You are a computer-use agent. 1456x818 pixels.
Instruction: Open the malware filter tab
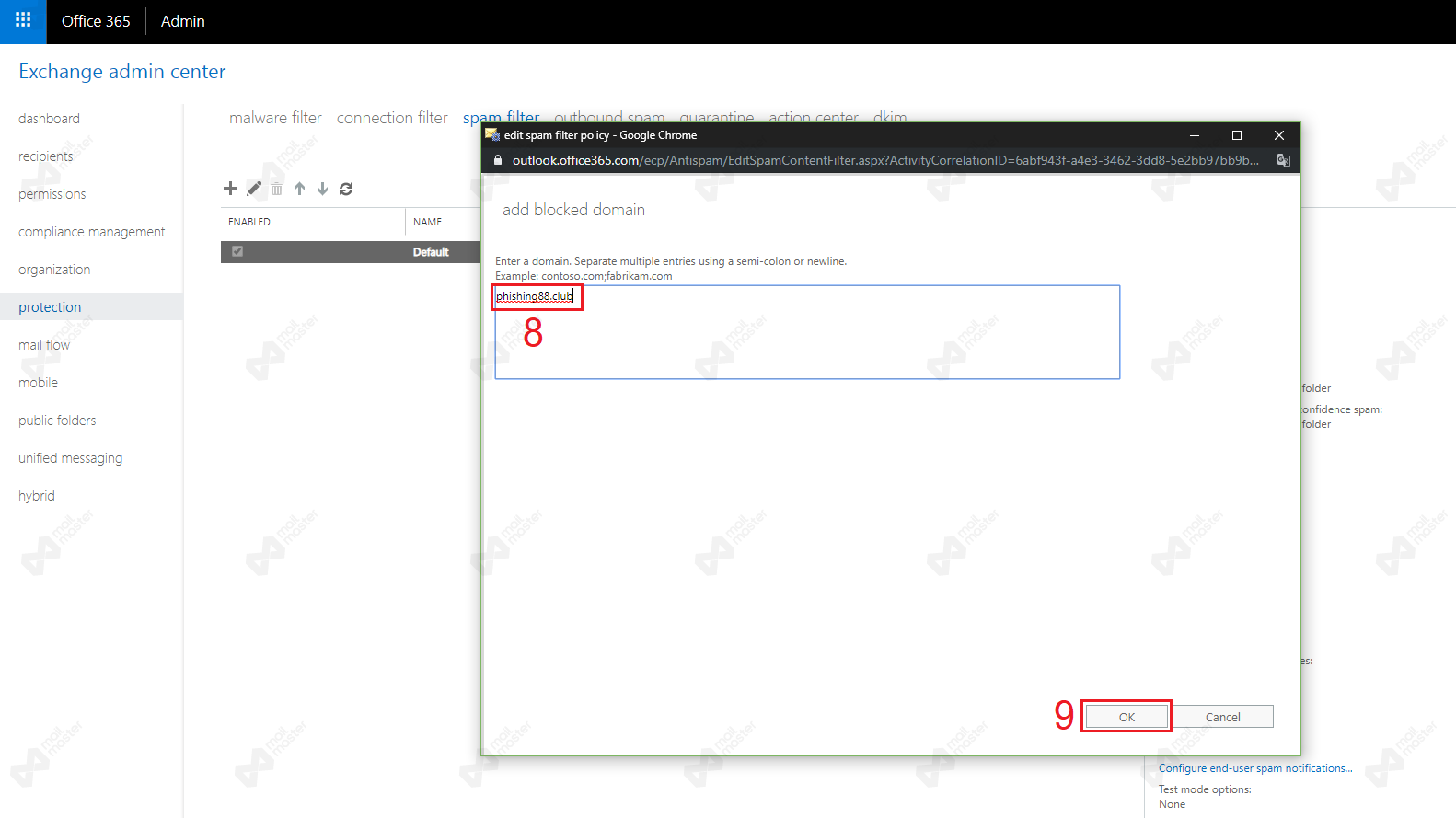(x=275, y=118)
